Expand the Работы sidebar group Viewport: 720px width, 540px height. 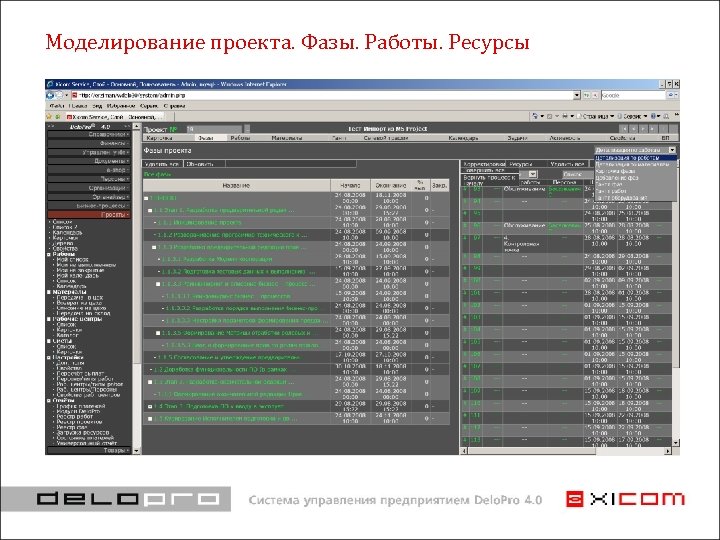tap(49, 254)
